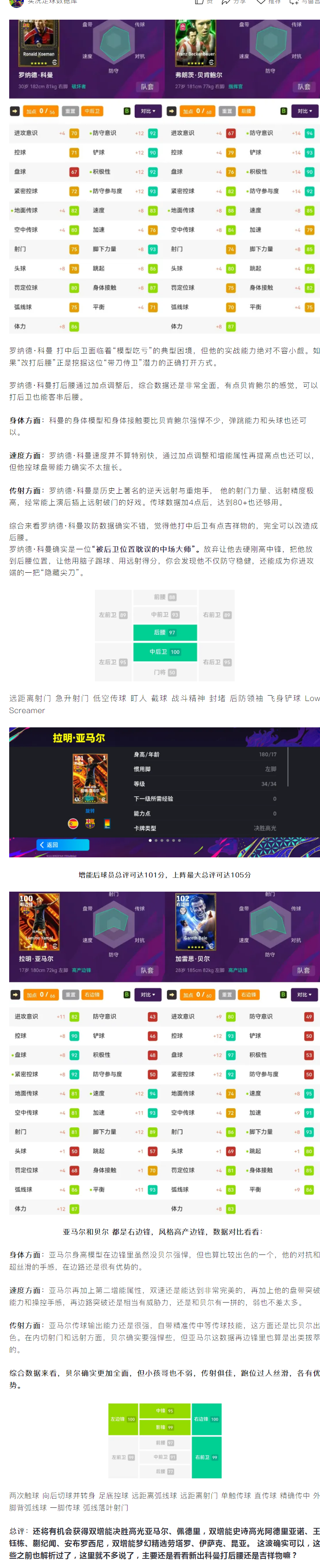Open the 对比 dropdown for Ronald Koeman
Image resolution: width=320 pixels, height=1568 pixels.
tap(148, 111)
